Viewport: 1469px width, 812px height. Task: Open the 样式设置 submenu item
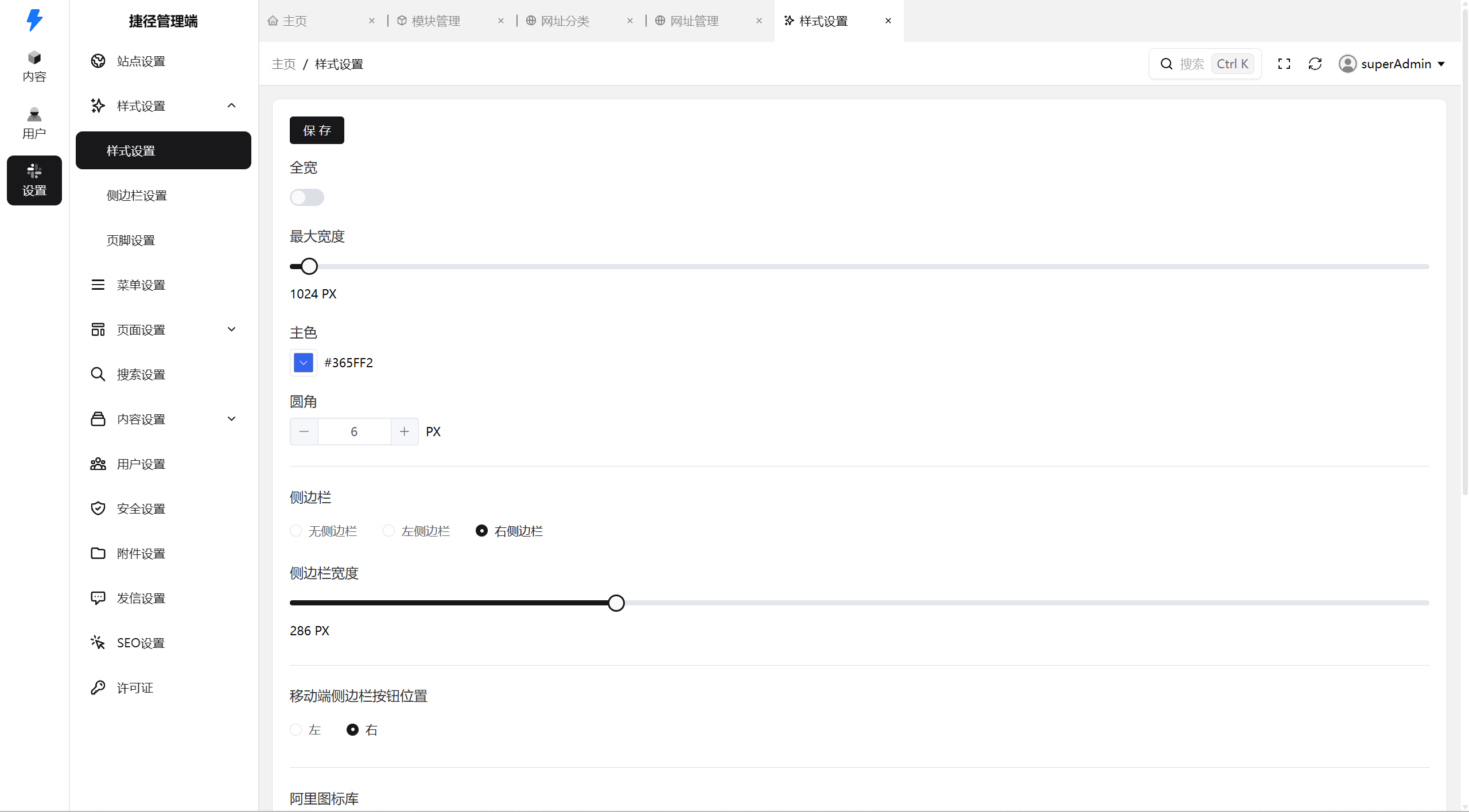pos(164,150)
